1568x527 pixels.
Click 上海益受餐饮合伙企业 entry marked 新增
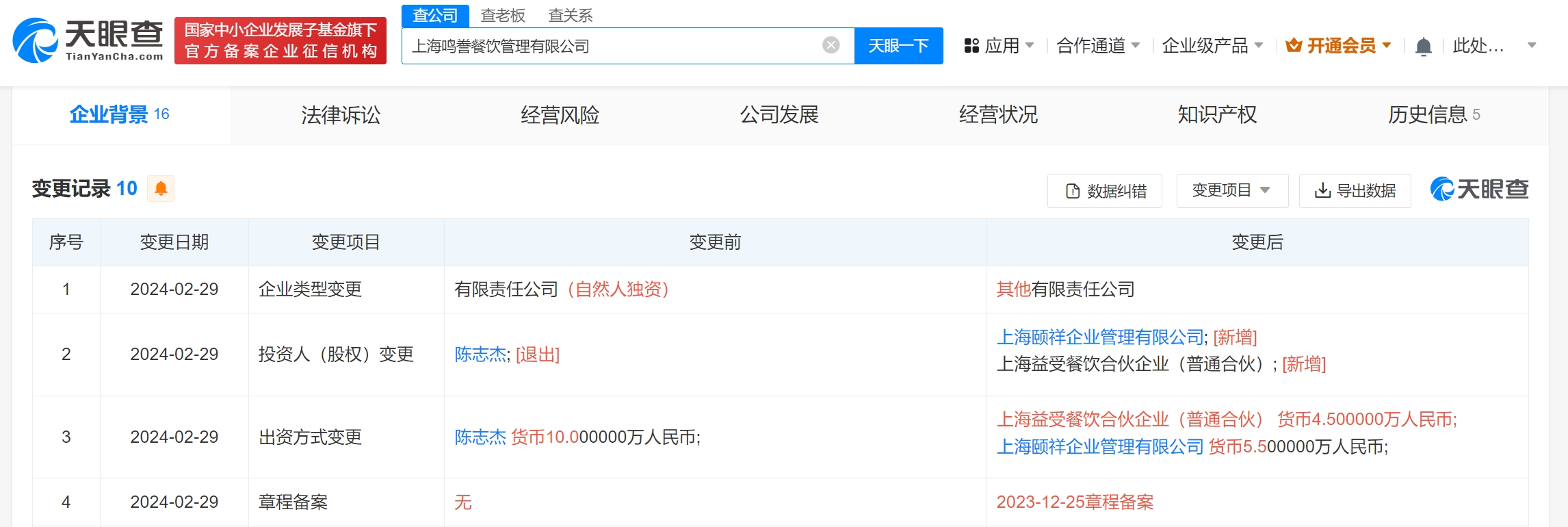pos(1161,364)
